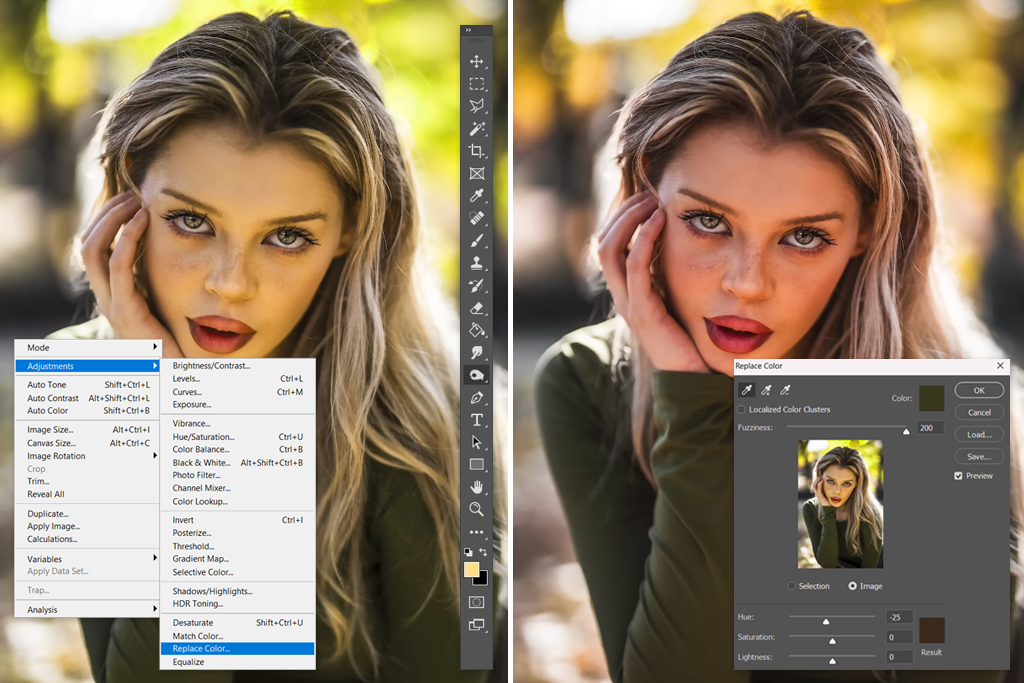Click the Saturation slider handle
Viewport: 1024px width, 683px height.
[x=832, y=641]
